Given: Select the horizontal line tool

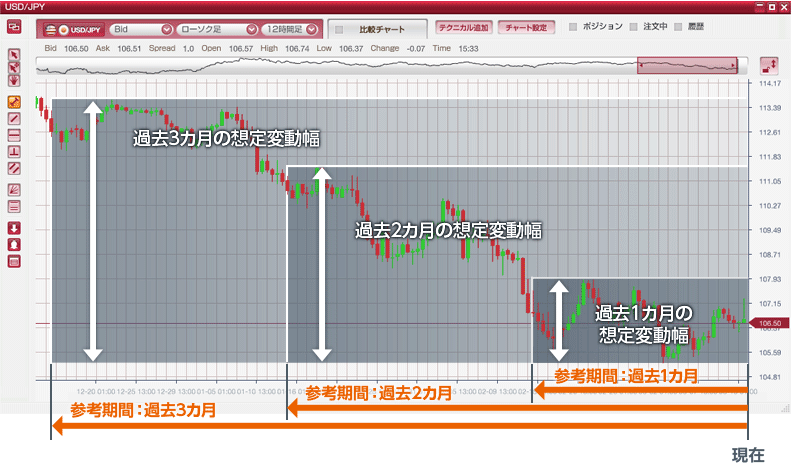Looking at the screenshot, I should pos(14,134).
